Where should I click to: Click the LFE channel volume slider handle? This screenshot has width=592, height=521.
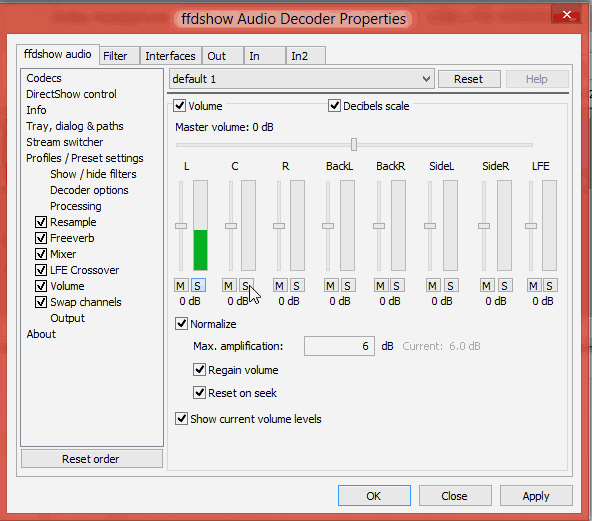(531, 226)
